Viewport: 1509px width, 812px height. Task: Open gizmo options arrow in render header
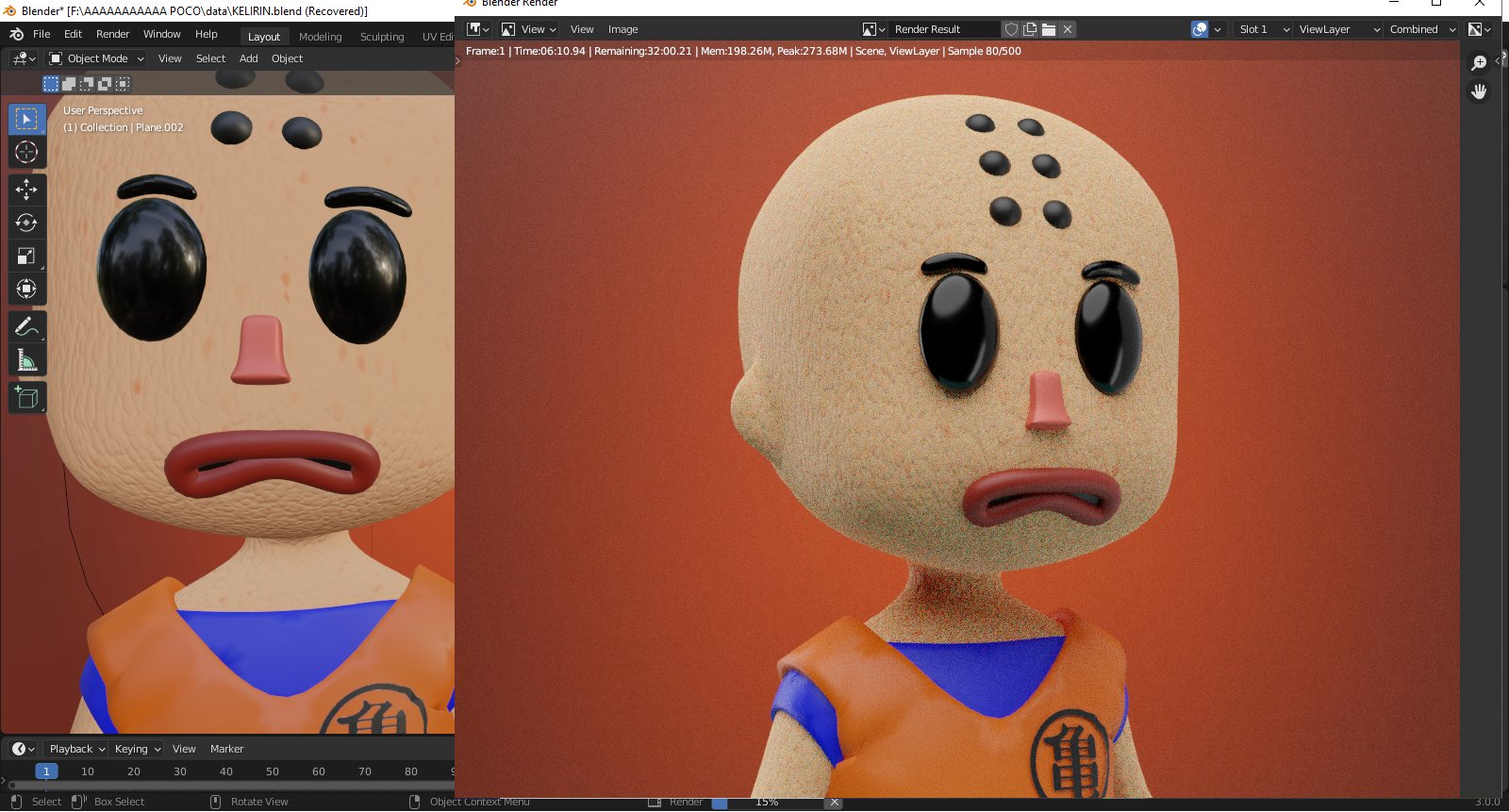click(1218, 29)
